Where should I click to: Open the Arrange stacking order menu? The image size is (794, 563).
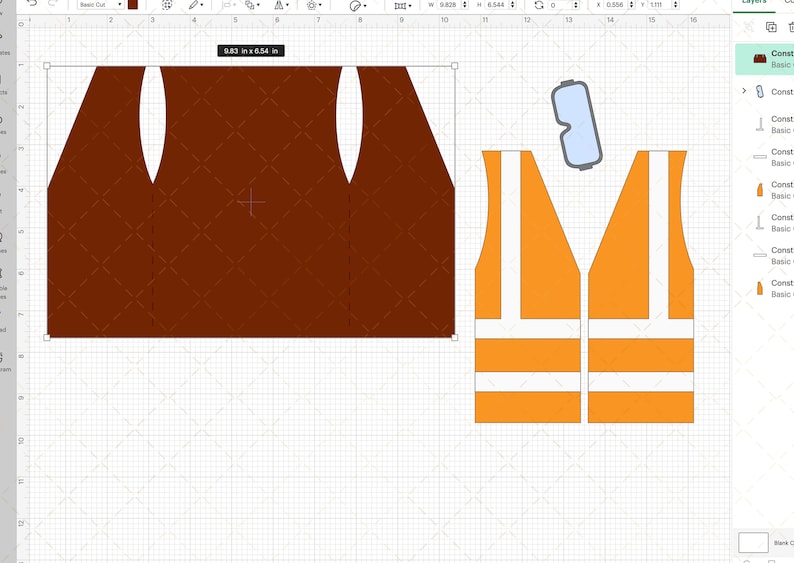pyautogui.click(x=252, y=5)
